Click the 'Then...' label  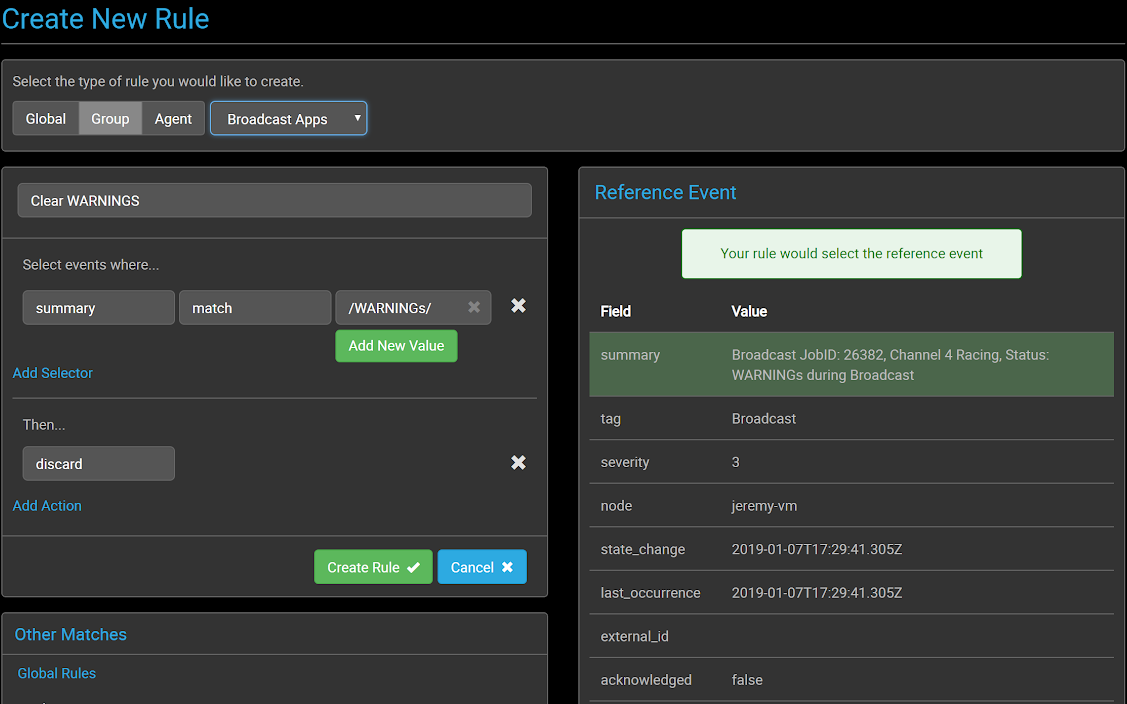click(x=44, y=425)
